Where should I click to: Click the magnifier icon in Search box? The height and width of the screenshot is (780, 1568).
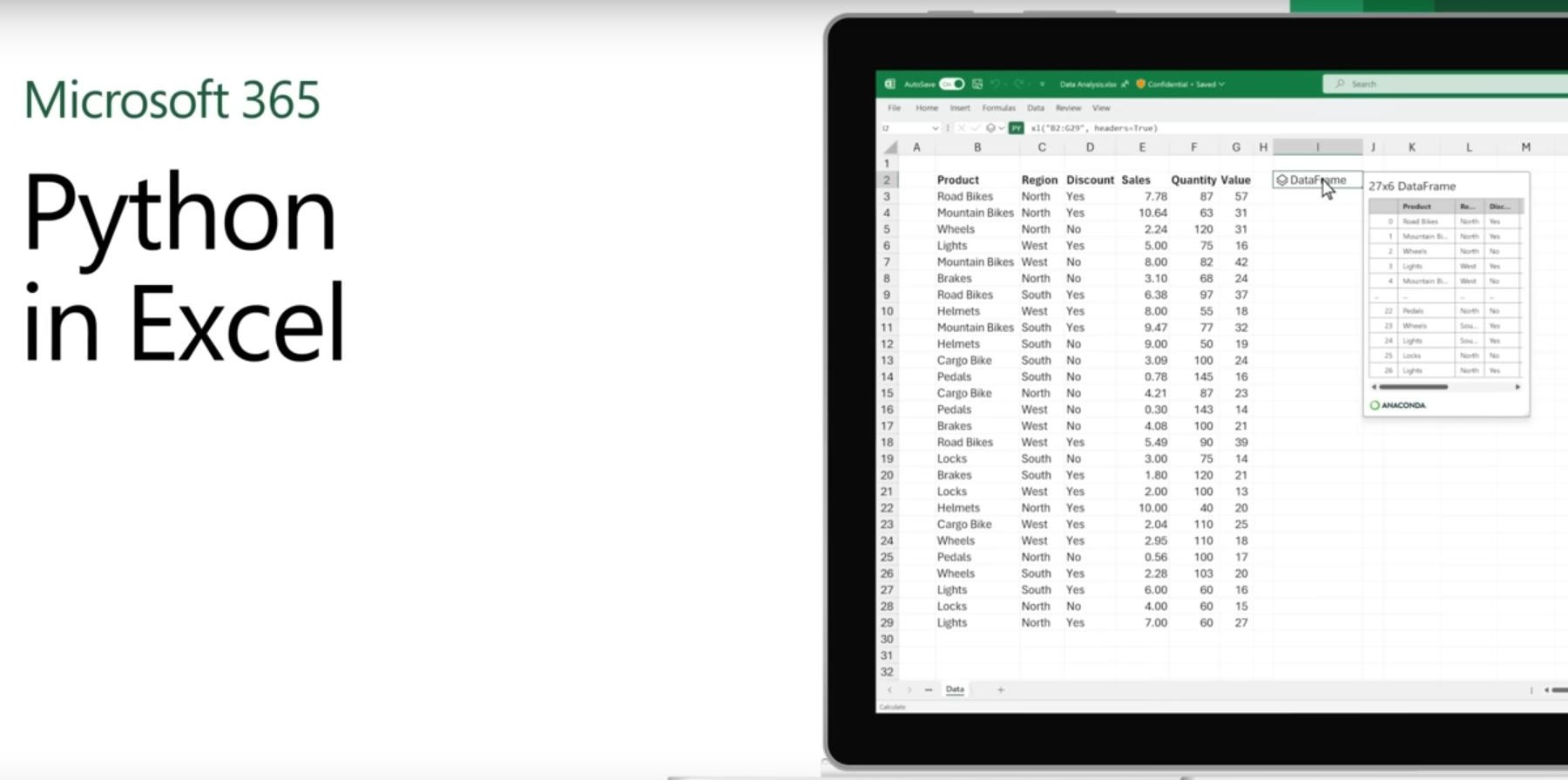coord(1340,84)
